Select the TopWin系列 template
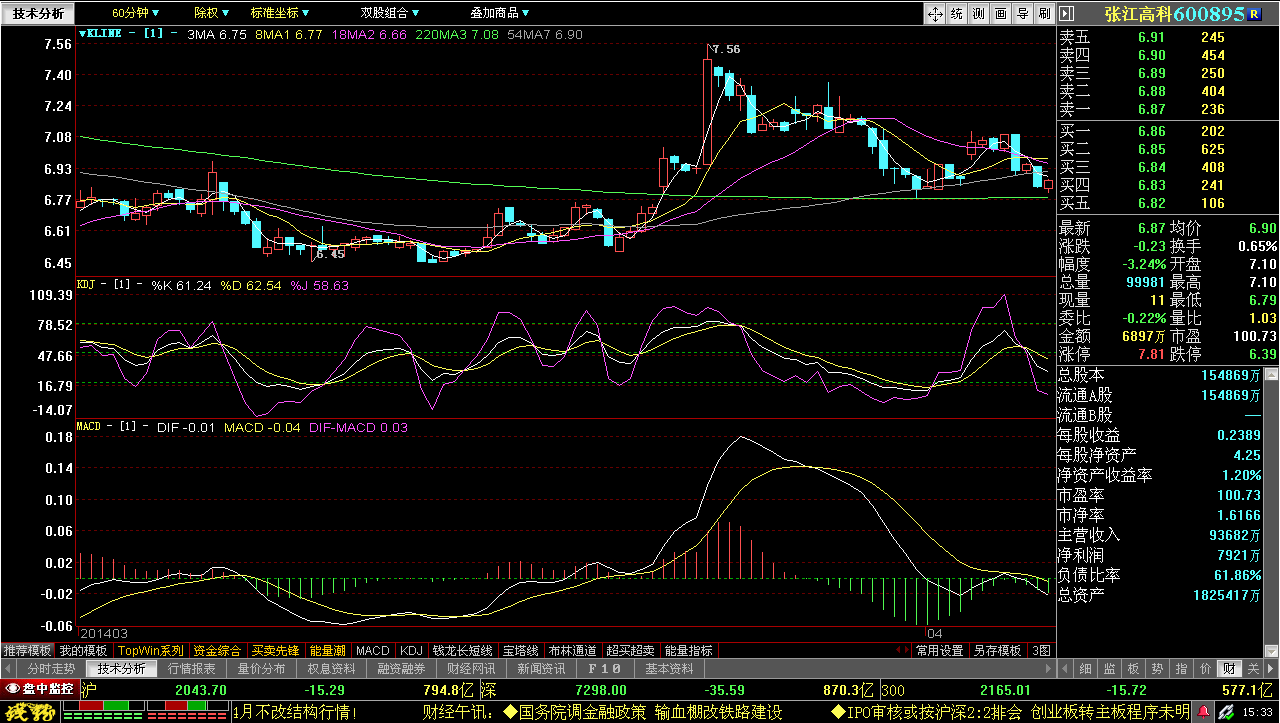The width and height of the screenshot is (1280, 723). click(x=151, y=650)
